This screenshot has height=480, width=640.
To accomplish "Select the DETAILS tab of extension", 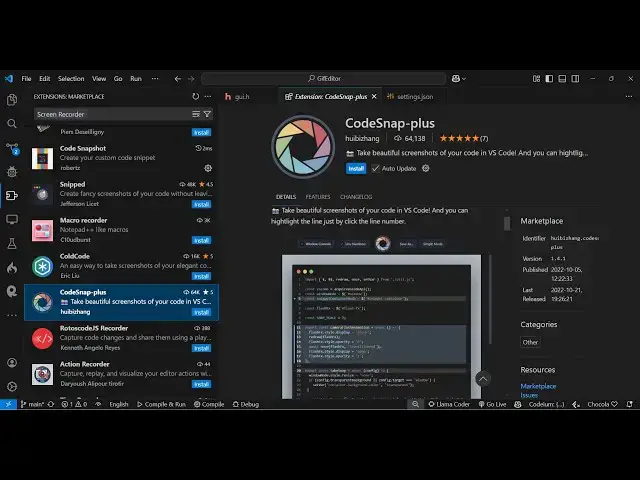I will point(286,197).
